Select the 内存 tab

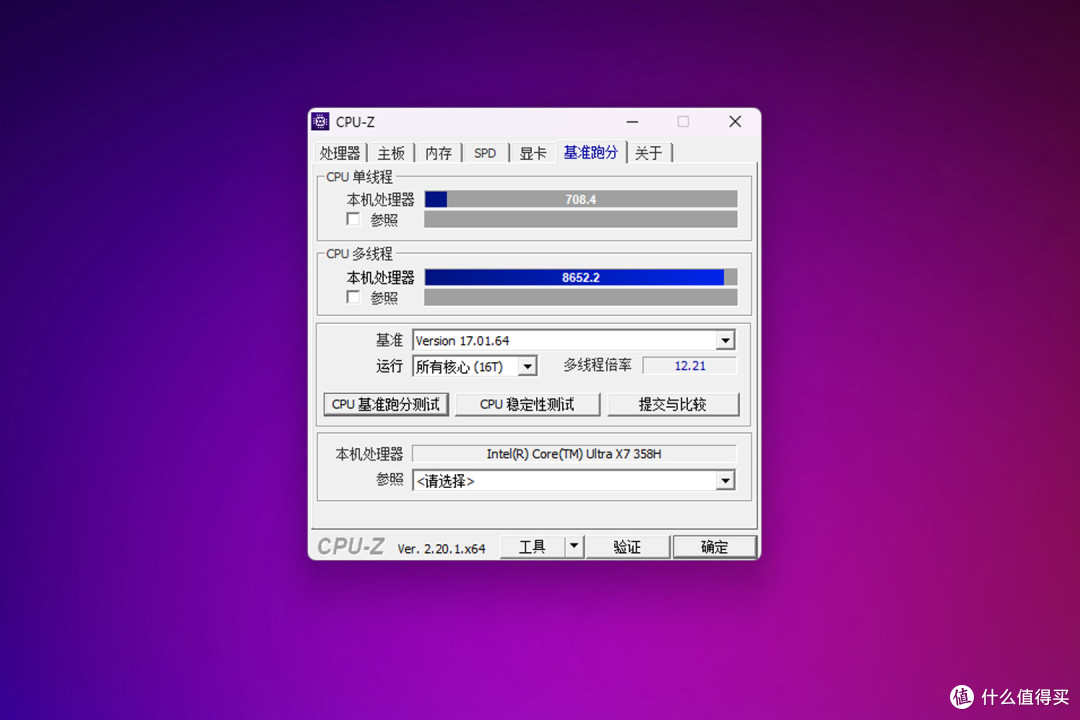coord(438,153)
